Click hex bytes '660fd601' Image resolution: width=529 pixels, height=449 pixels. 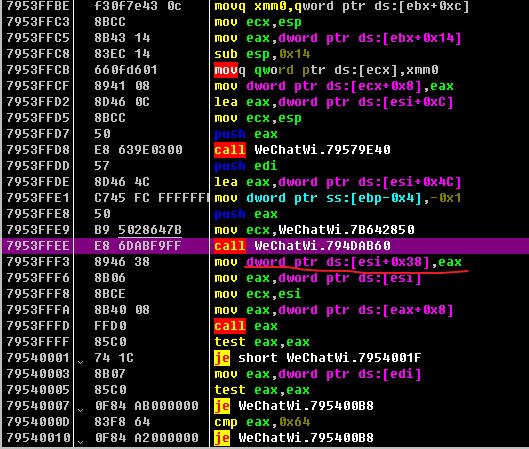[x=126, y=70]
